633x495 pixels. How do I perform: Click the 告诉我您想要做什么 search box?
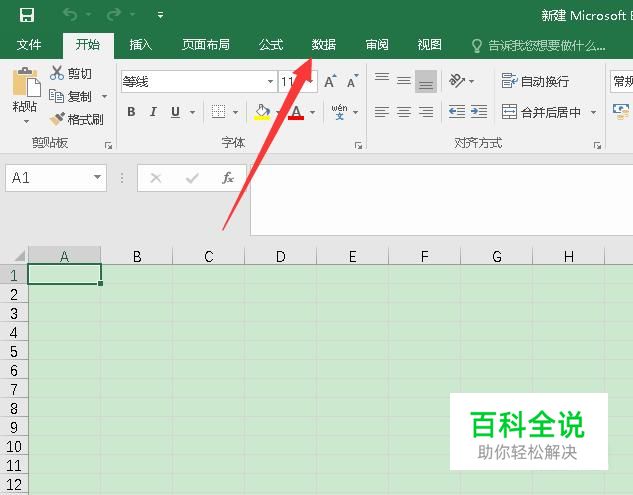(539, 46)
